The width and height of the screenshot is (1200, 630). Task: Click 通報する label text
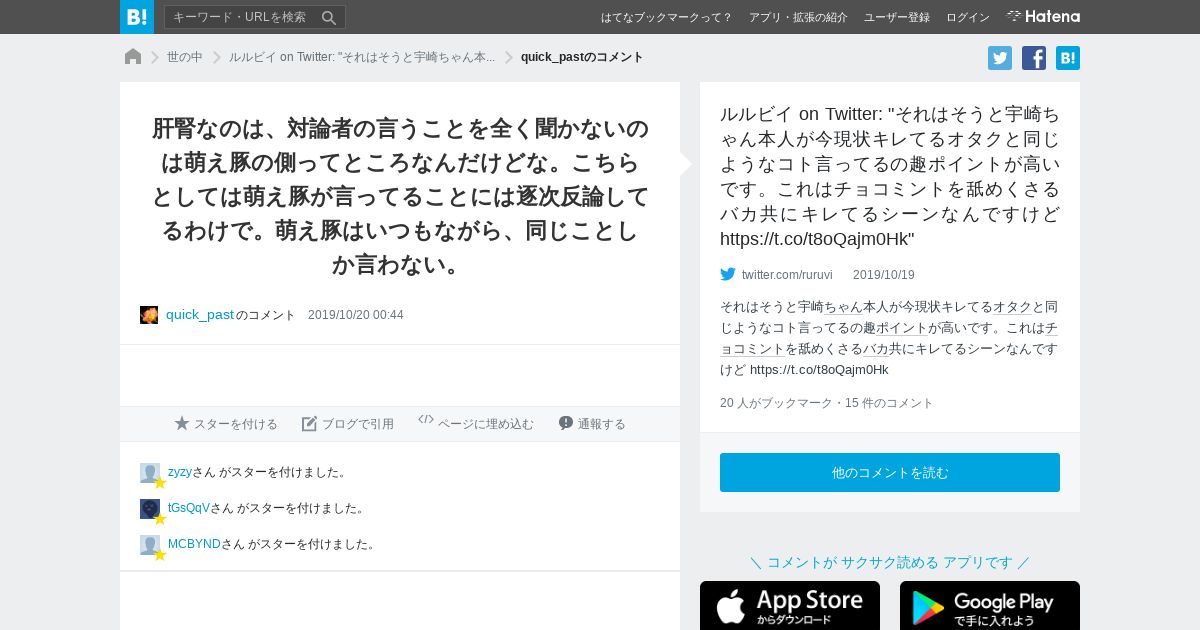[x=602, y=424]
